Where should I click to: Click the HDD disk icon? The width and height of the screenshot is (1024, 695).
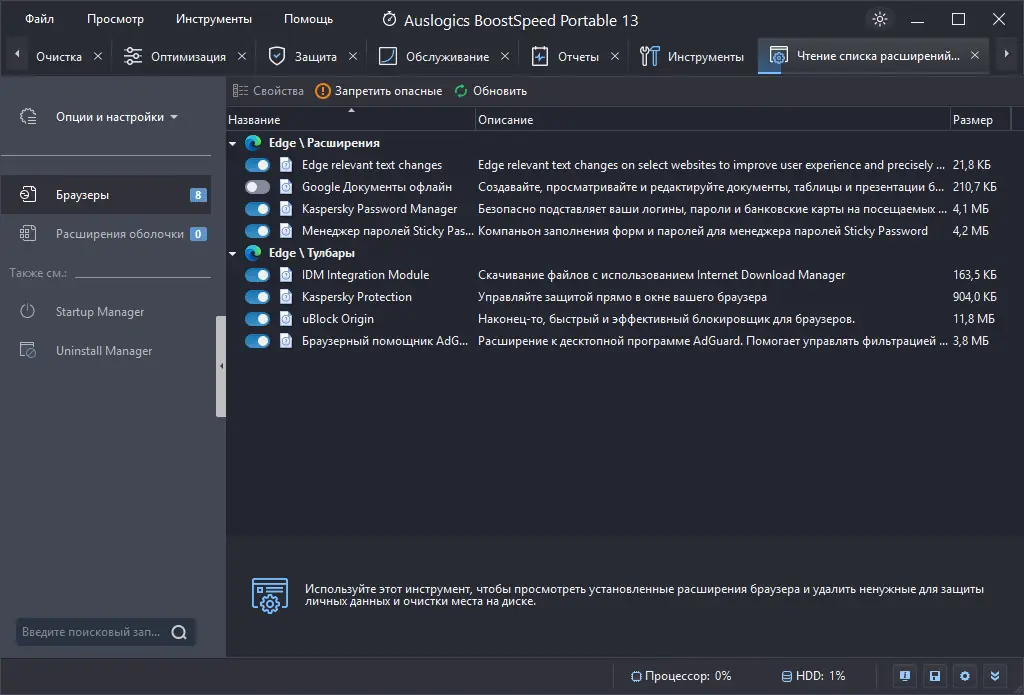787,676
